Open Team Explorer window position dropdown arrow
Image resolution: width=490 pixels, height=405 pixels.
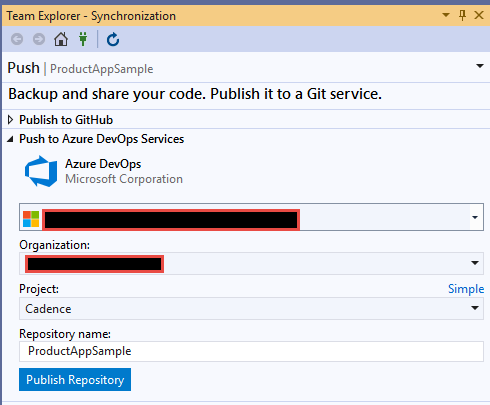[446, 15]
